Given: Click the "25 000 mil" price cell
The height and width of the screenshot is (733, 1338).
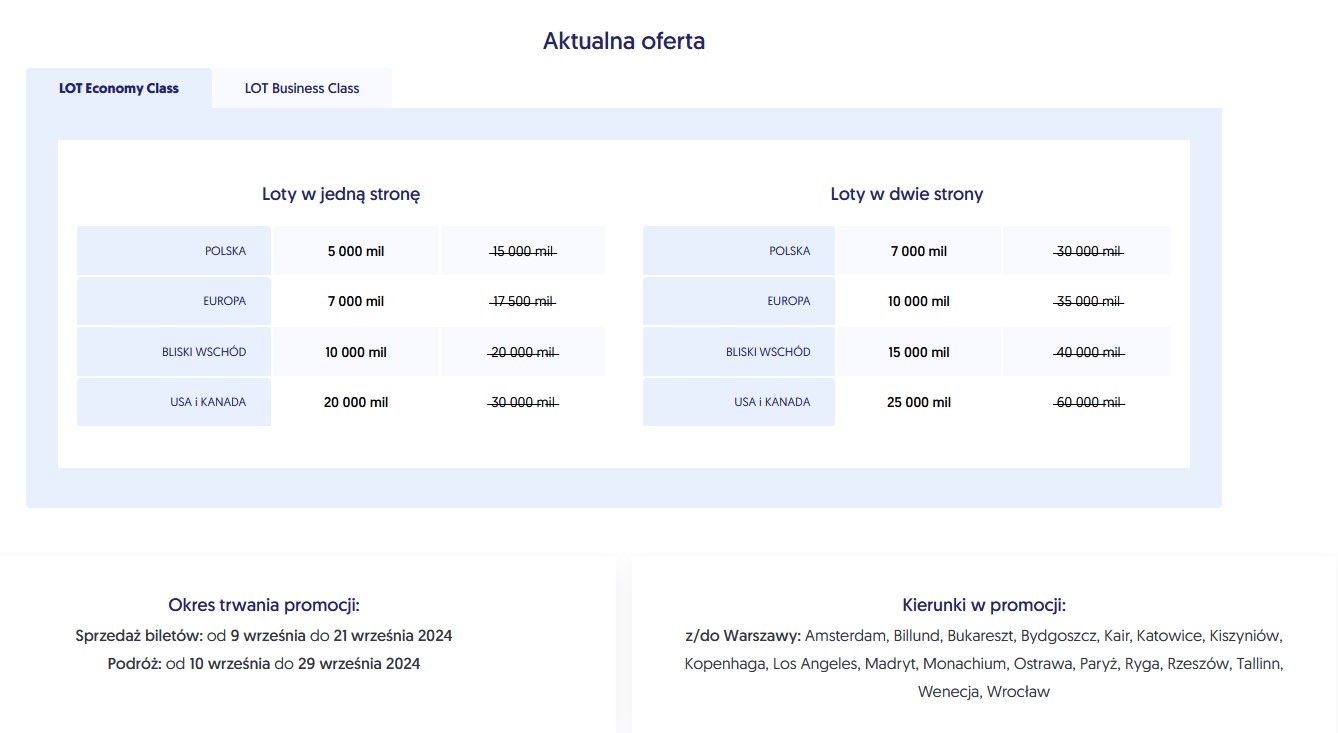Looking at the screenshot, I should (919, 402).
